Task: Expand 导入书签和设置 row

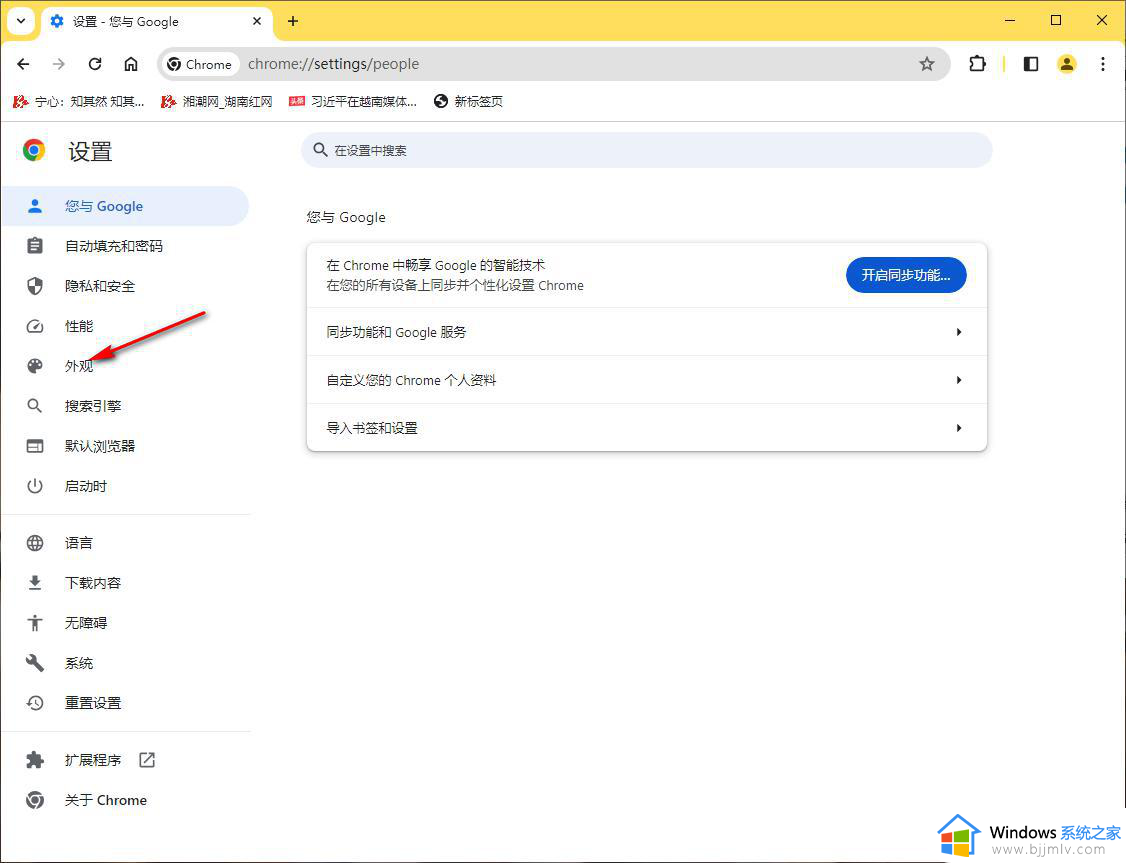Action: coord(646,428)
